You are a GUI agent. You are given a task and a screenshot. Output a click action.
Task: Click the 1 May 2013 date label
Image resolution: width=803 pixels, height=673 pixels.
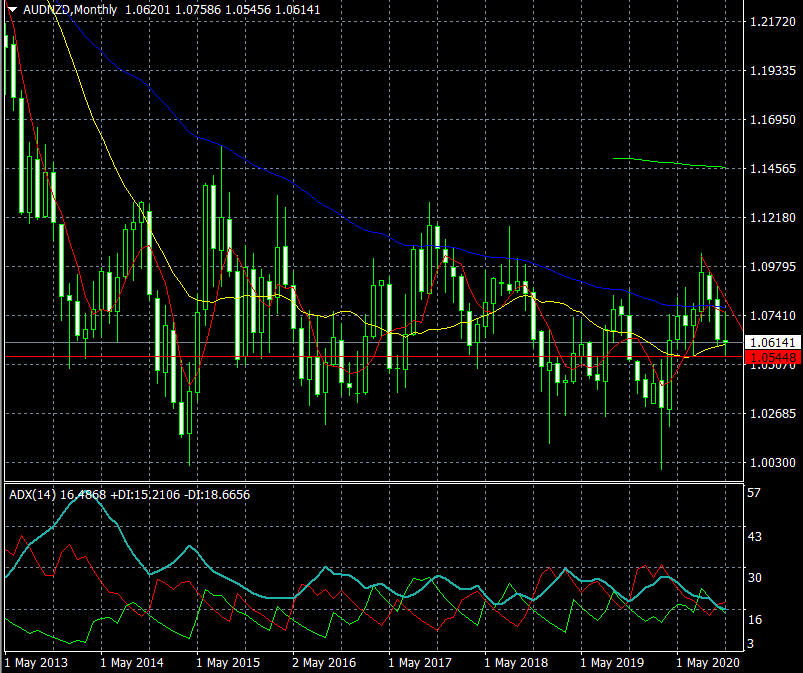tap(36, 663)
